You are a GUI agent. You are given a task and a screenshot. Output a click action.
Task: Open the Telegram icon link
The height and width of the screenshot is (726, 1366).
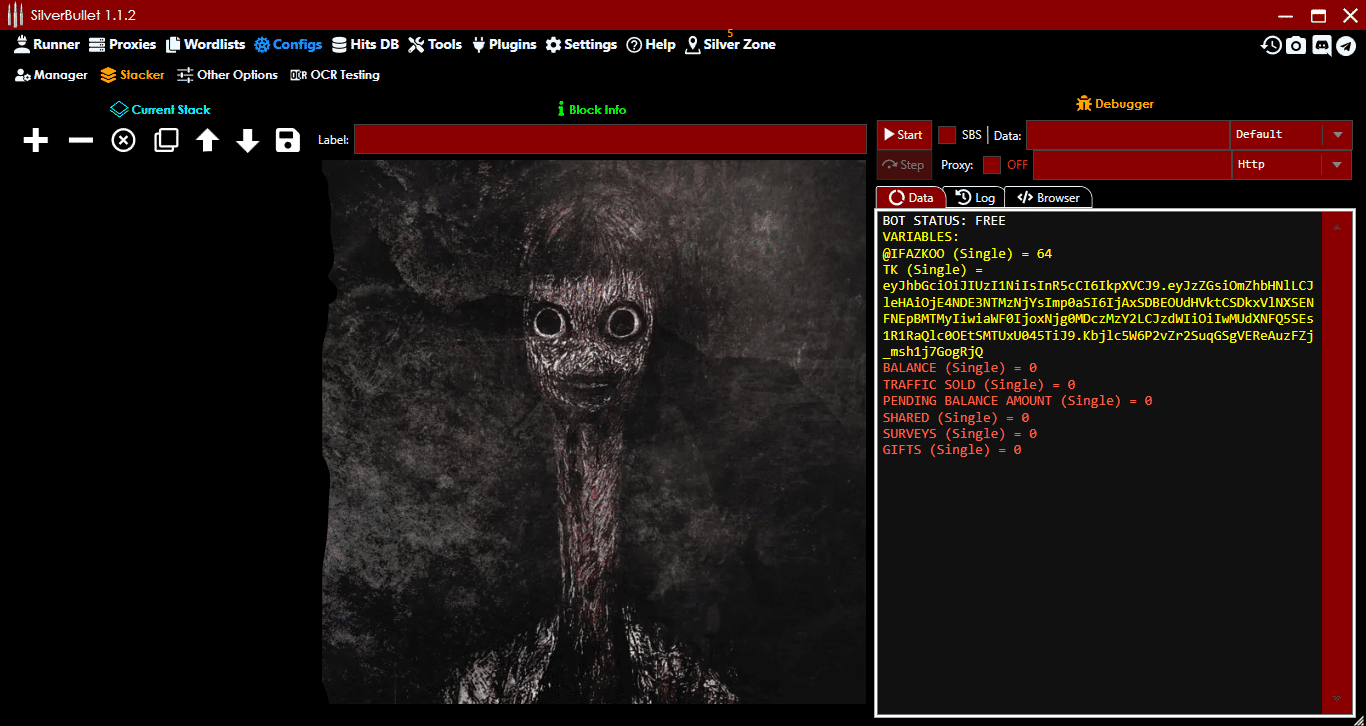(1346, 45)
